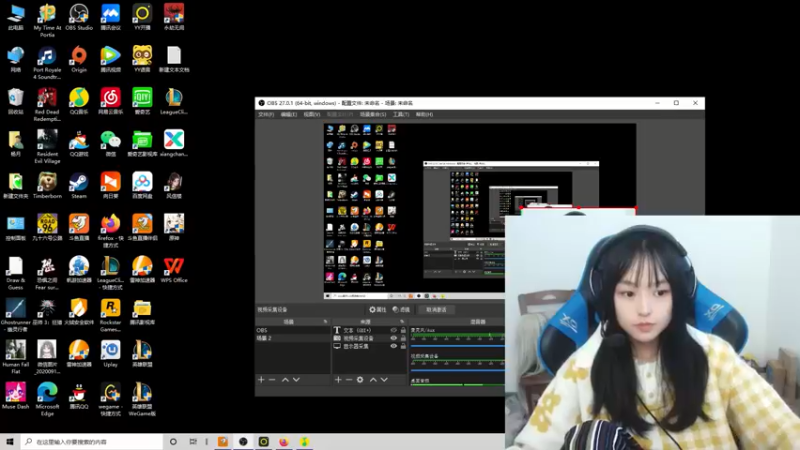
Task: Open the My Time At Portia desktop icon
Action: tap(47, 20)
